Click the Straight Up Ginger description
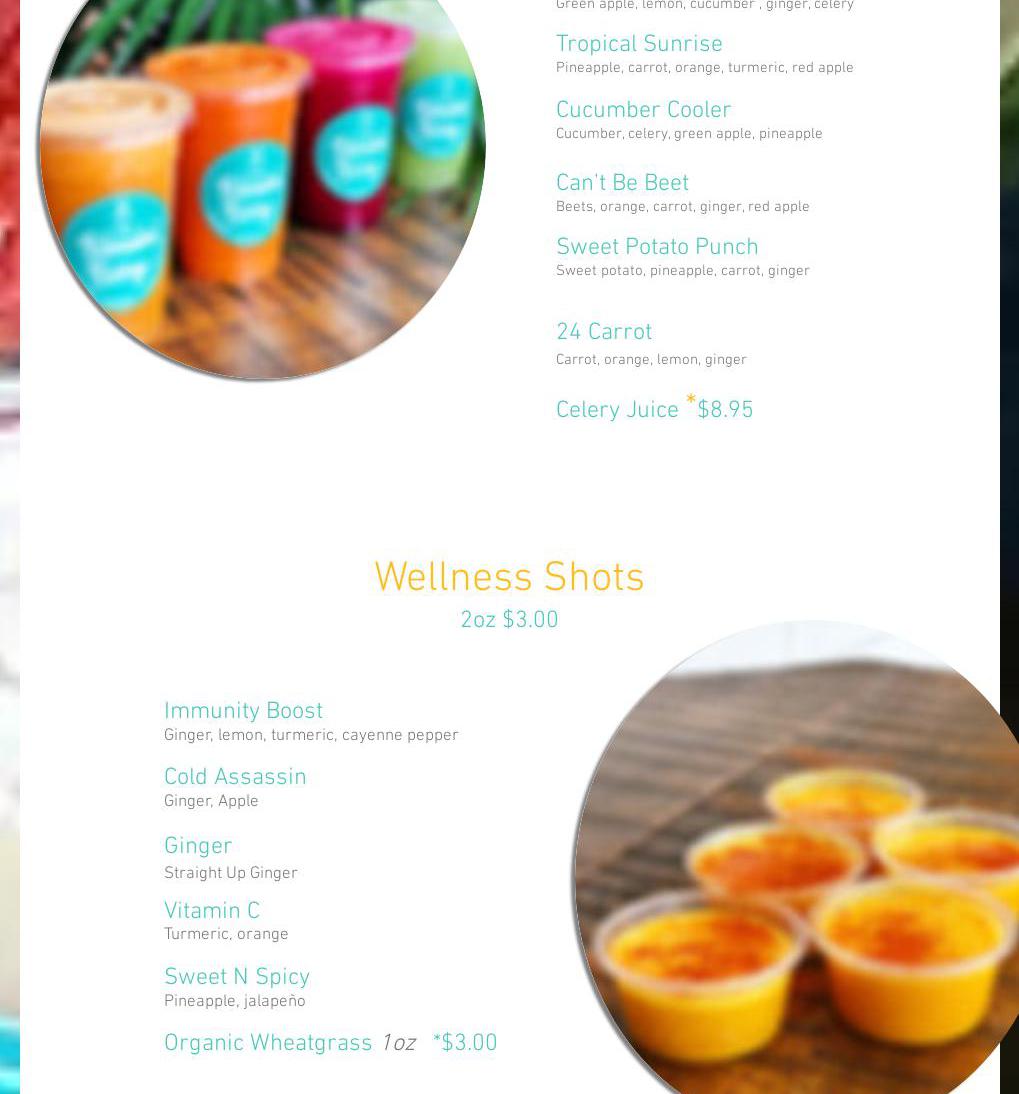The image size is (1019, 1094). [x=231, y=874]
